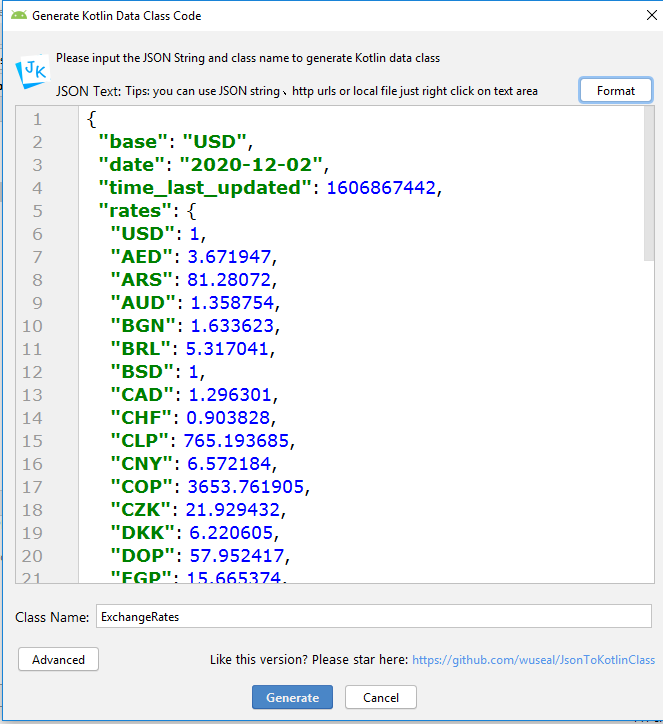
Task: Open the Advanced settings
Action: (58, 659)
